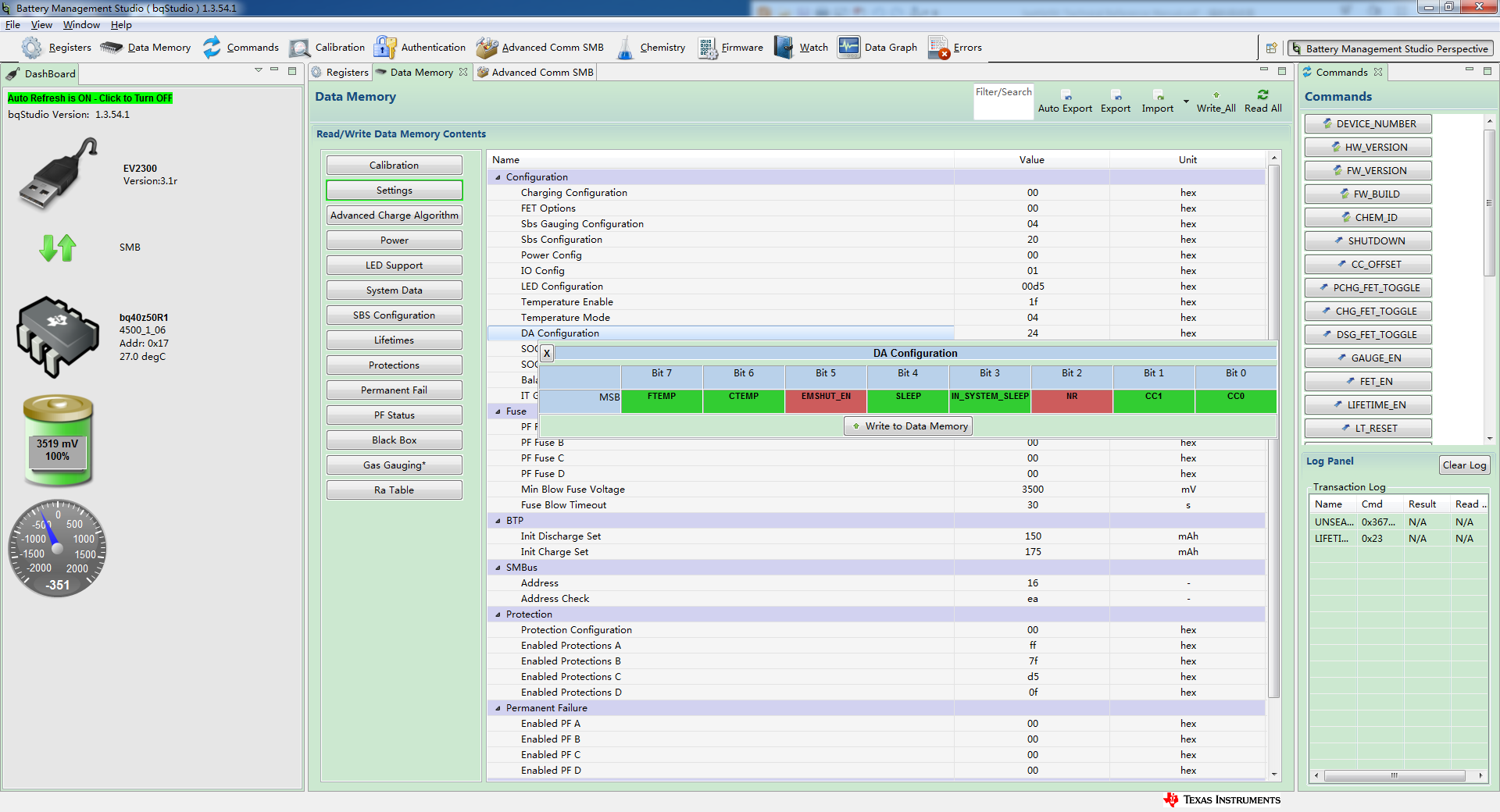
Task: Click the Errors toolbar icon
Action: [x=938, y=48]
